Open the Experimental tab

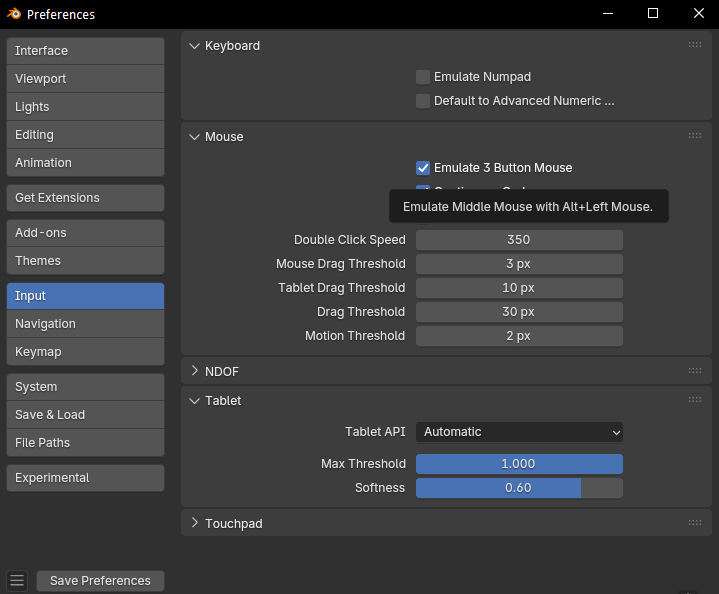pyautogui.click(x=85, y=478)
